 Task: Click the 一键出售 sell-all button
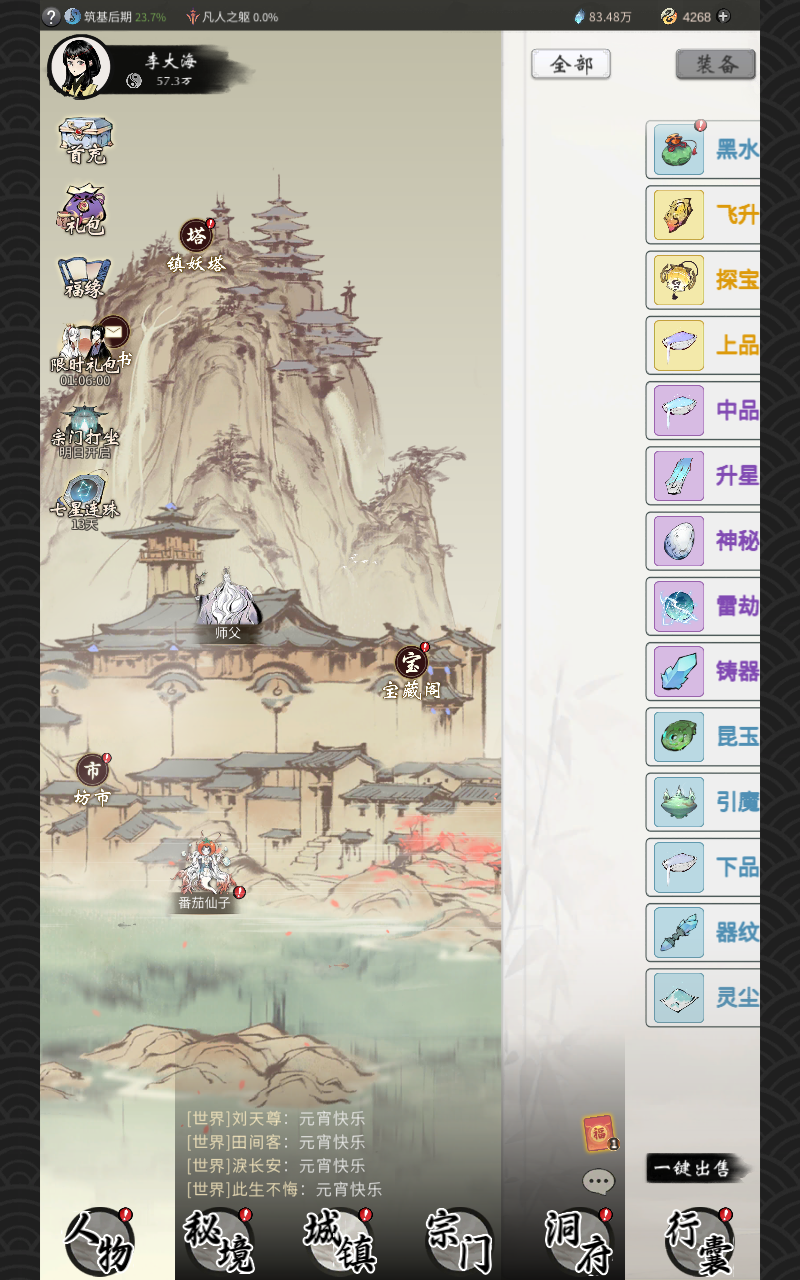point(697,1168)
